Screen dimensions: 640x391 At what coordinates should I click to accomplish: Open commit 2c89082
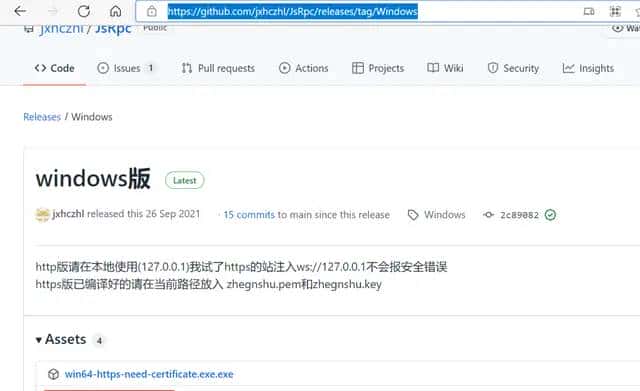[520, 215]
